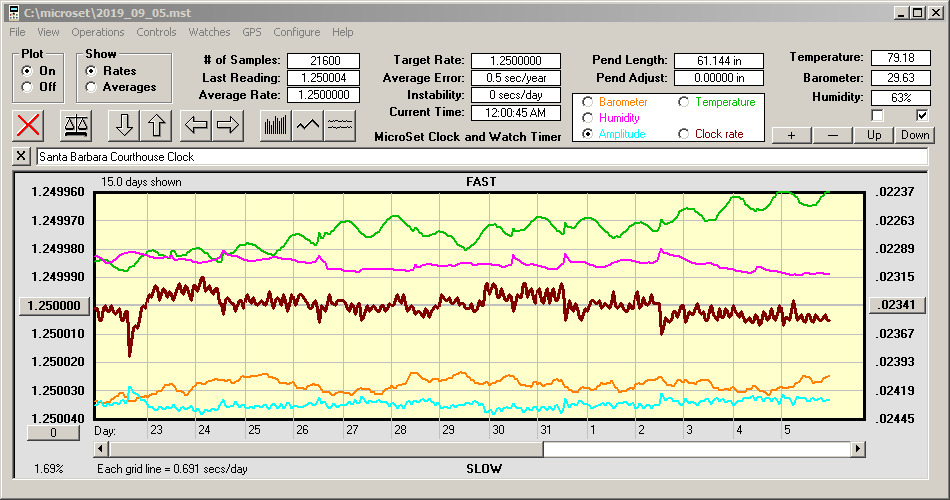Click the Santa Barbara Courthouse Clock field

pyautogui.click(x=482, y=157)
